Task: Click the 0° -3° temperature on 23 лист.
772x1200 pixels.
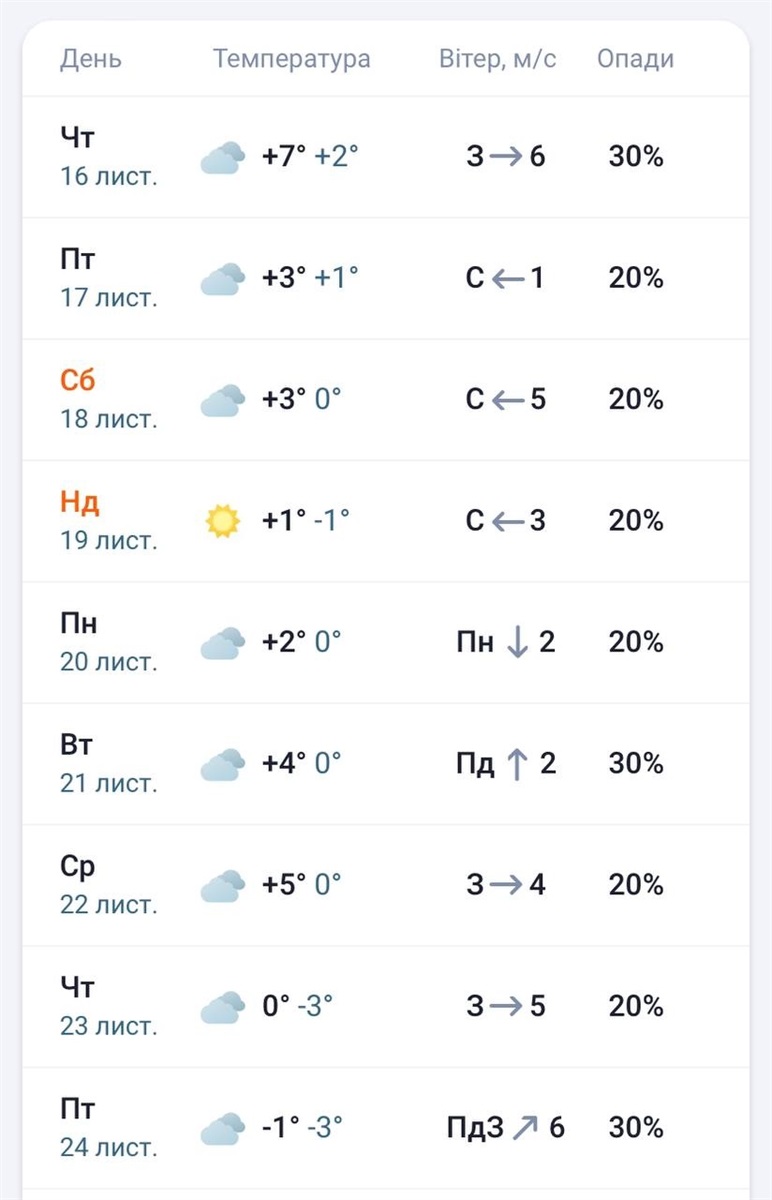Action: [298, 1006]
